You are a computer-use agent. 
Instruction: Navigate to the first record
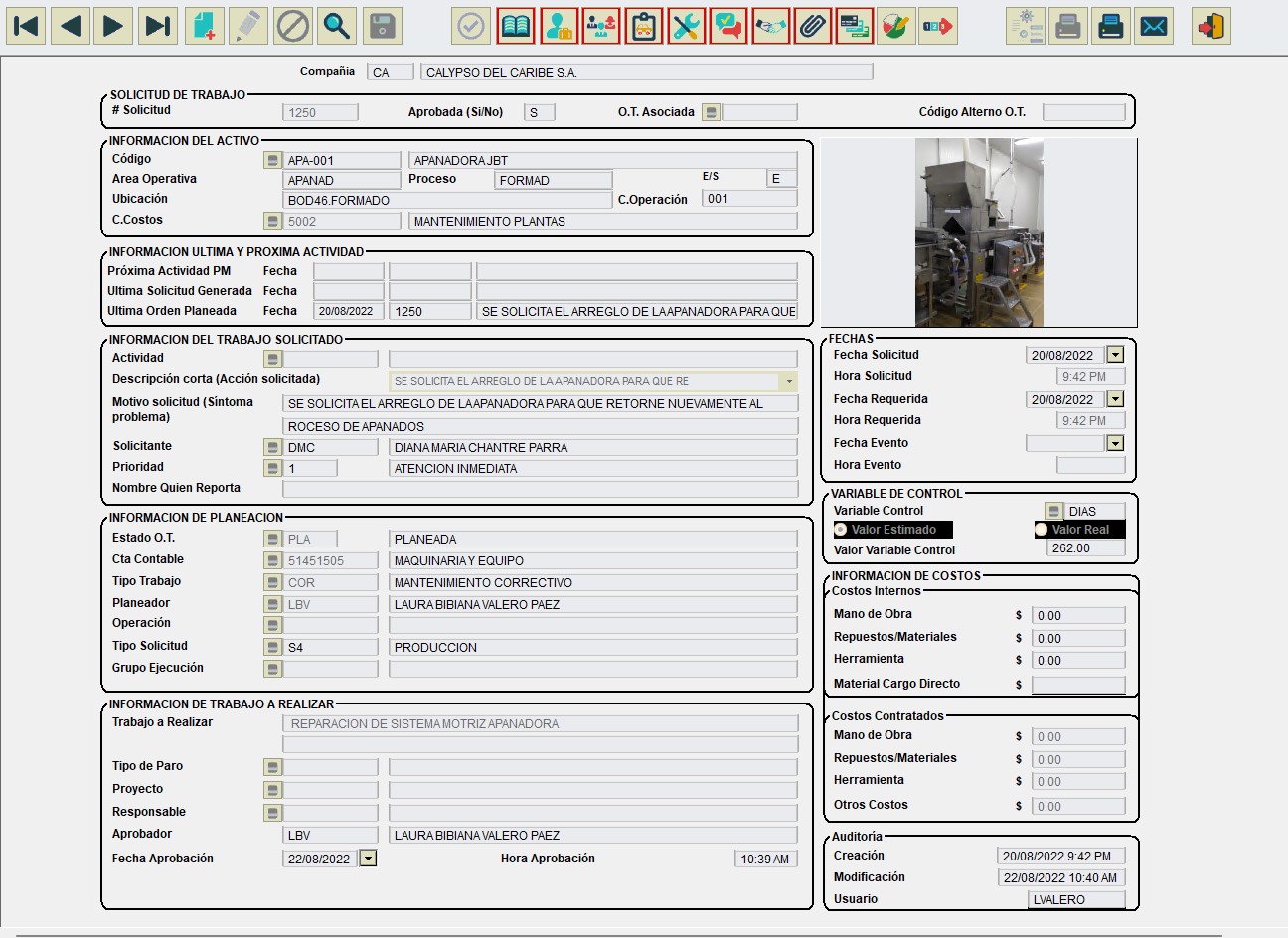click(x=26, y=26)
